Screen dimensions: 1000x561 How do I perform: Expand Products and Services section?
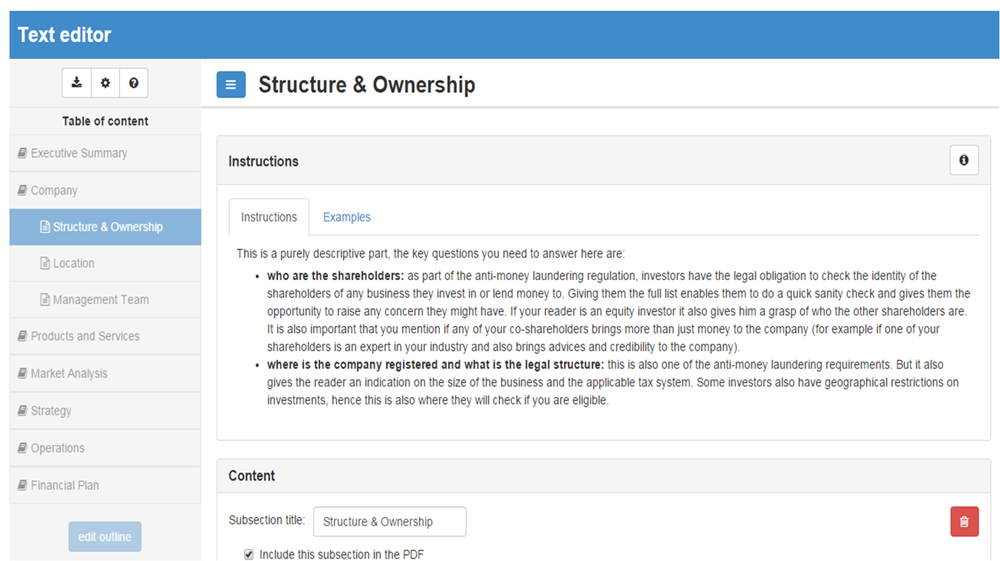click(x=105, y=336)
